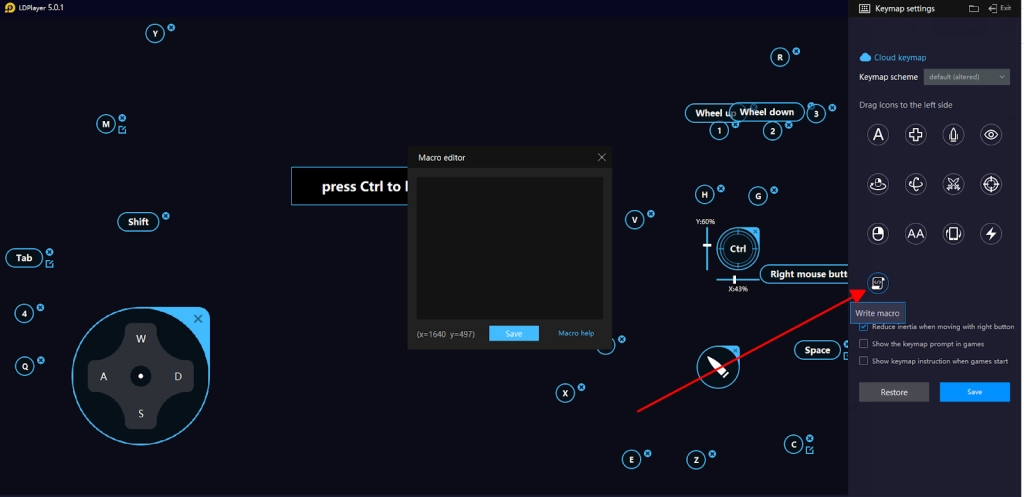Save the macro in Macro editor
The width and height of the screenshot is (1024, 497).
coord(513,334)
